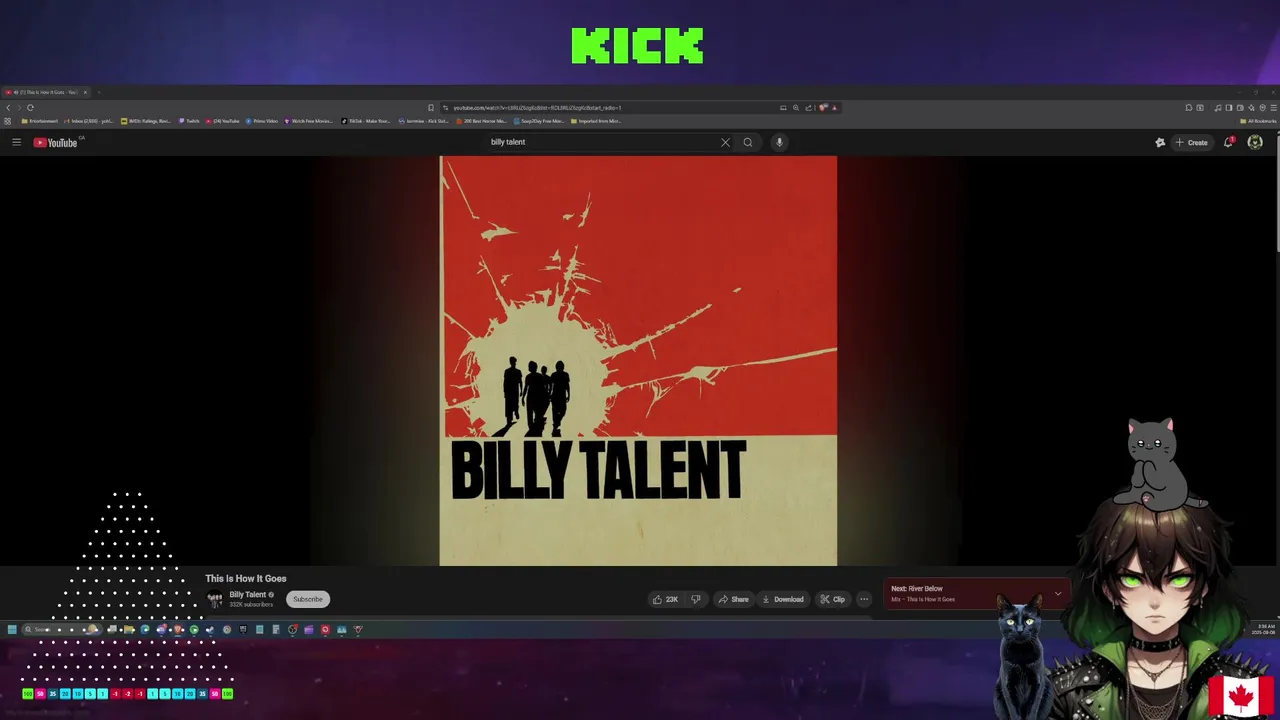The height and width of the screenshot is (720, 1280).
Task: Download the video
Action: (x=782, y=599)
